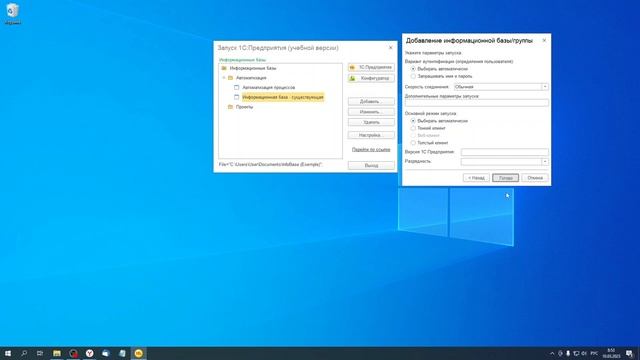Image resolution: width=640 pixels, height=360 pixels.
Task: Launch 1С:Предприятие button
Action: [371, 67]
